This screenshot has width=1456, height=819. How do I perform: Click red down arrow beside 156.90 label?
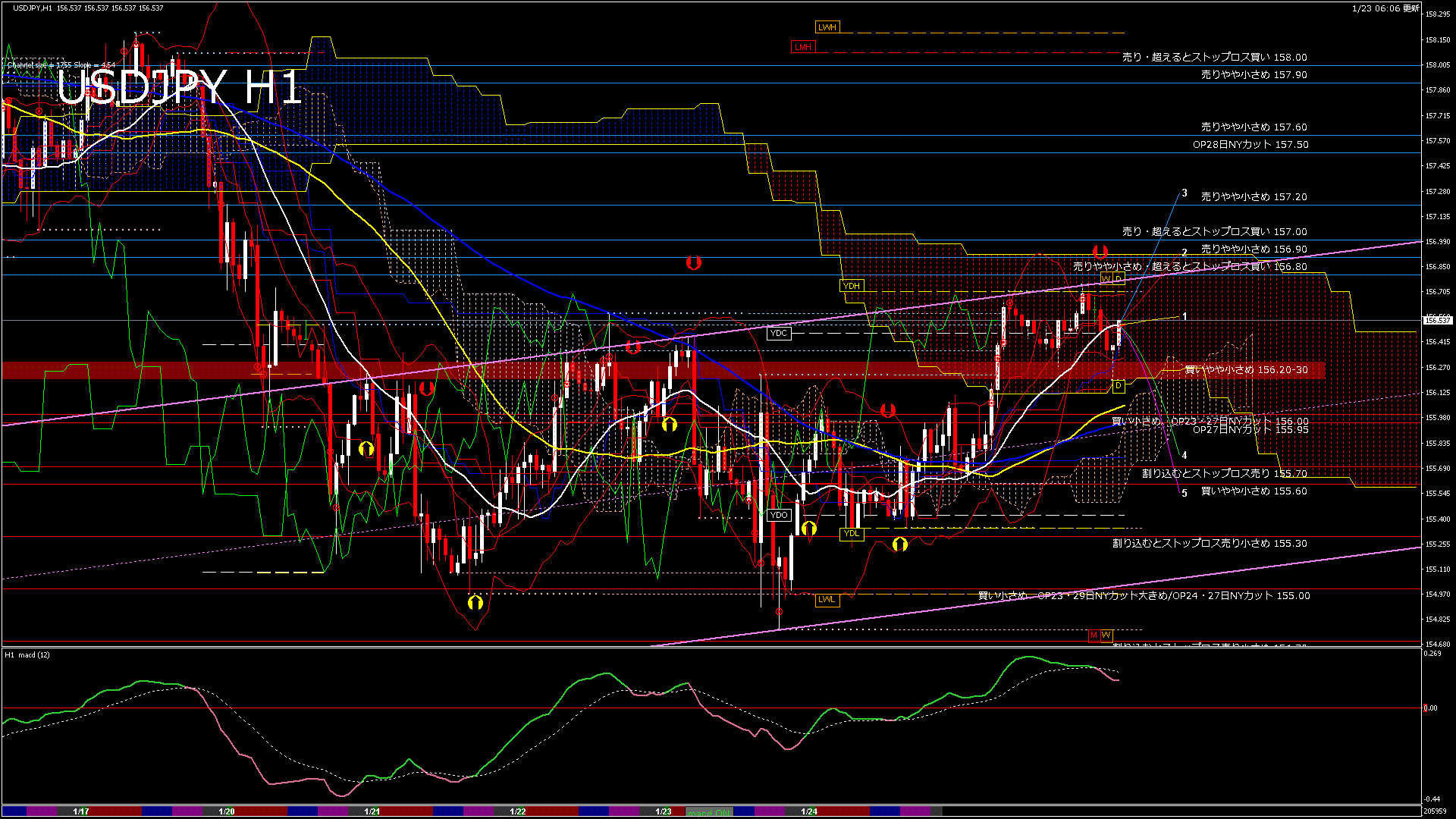coord(1100,251)
